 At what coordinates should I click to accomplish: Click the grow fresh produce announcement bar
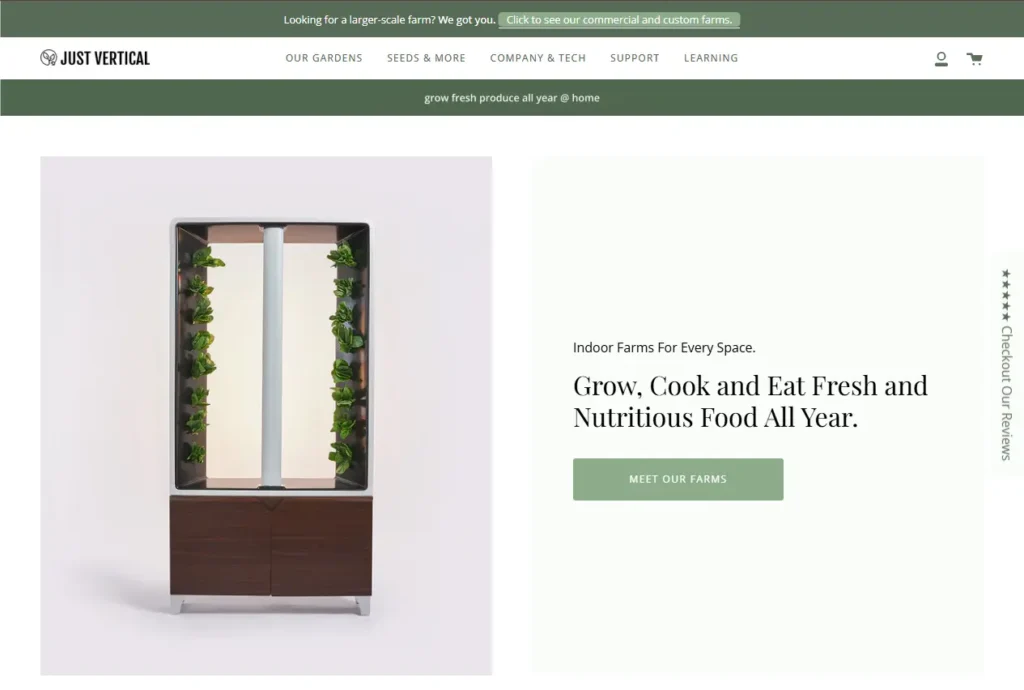tap(512, 98)
